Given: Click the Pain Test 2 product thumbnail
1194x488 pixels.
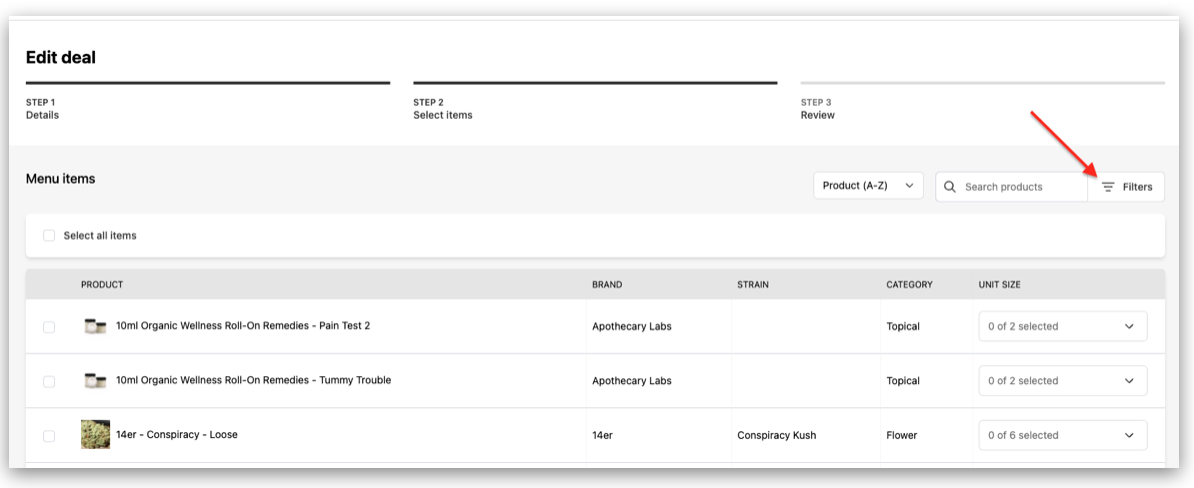Looking at the screenshot, I should pyautogui.click(x=95, y=326).
